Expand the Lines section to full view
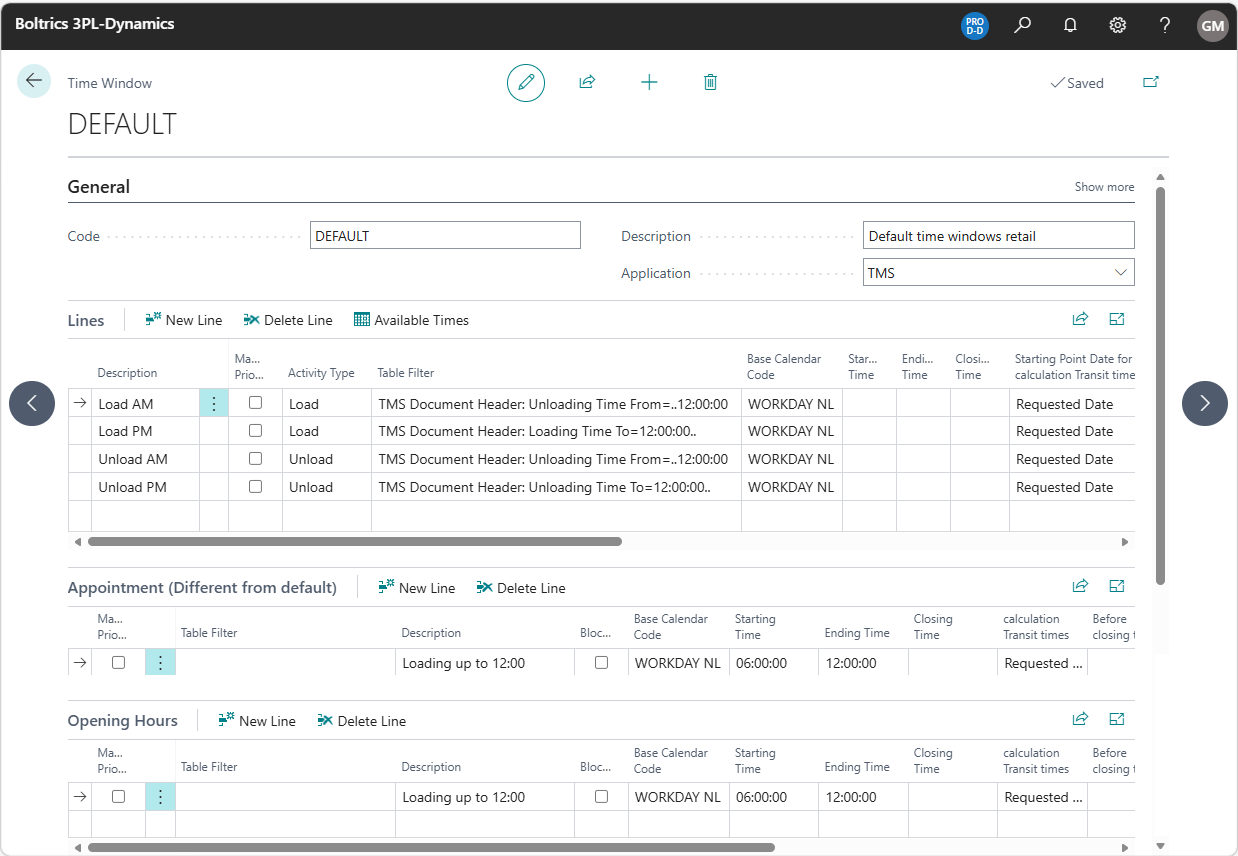 1117,320
